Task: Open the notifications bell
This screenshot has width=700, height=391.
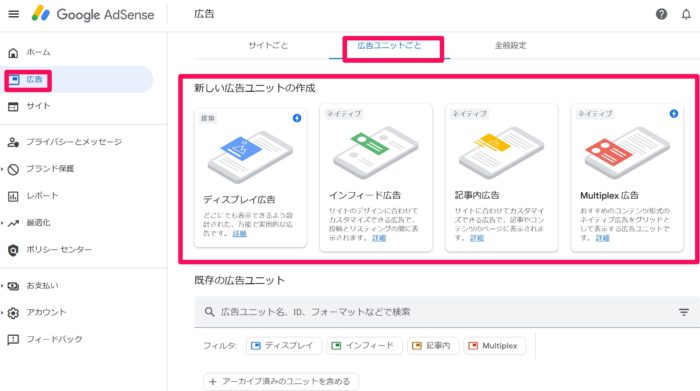Action: point(686,14)
